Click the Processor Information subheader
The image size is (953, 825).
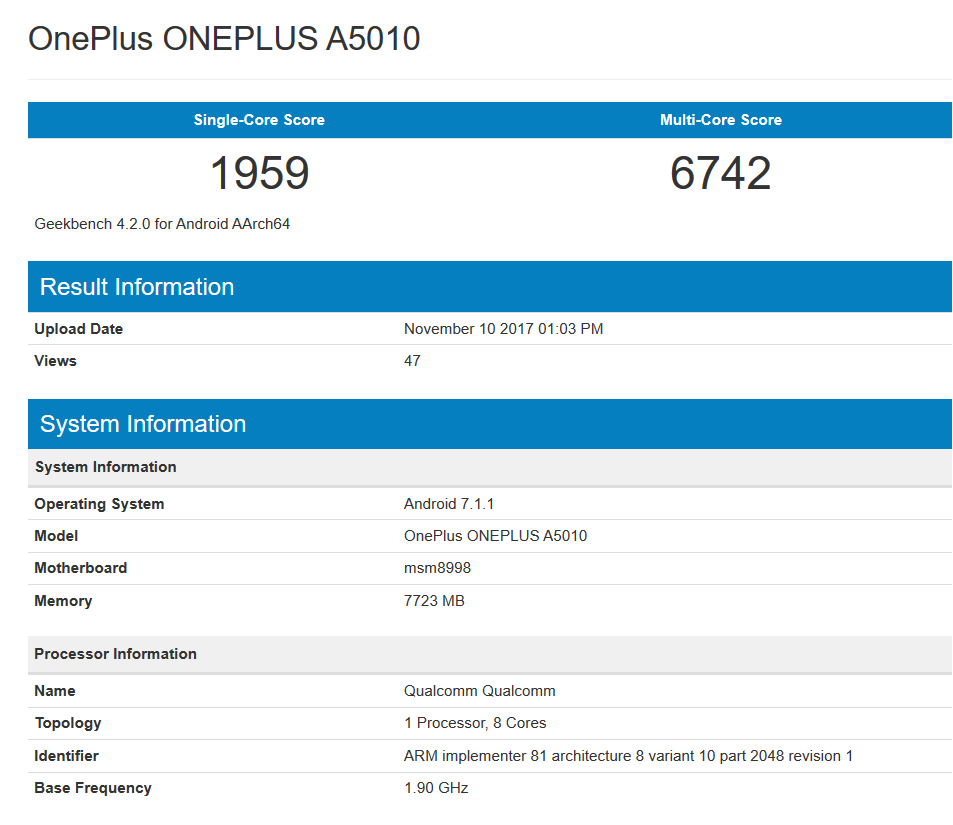coord(490,654)
